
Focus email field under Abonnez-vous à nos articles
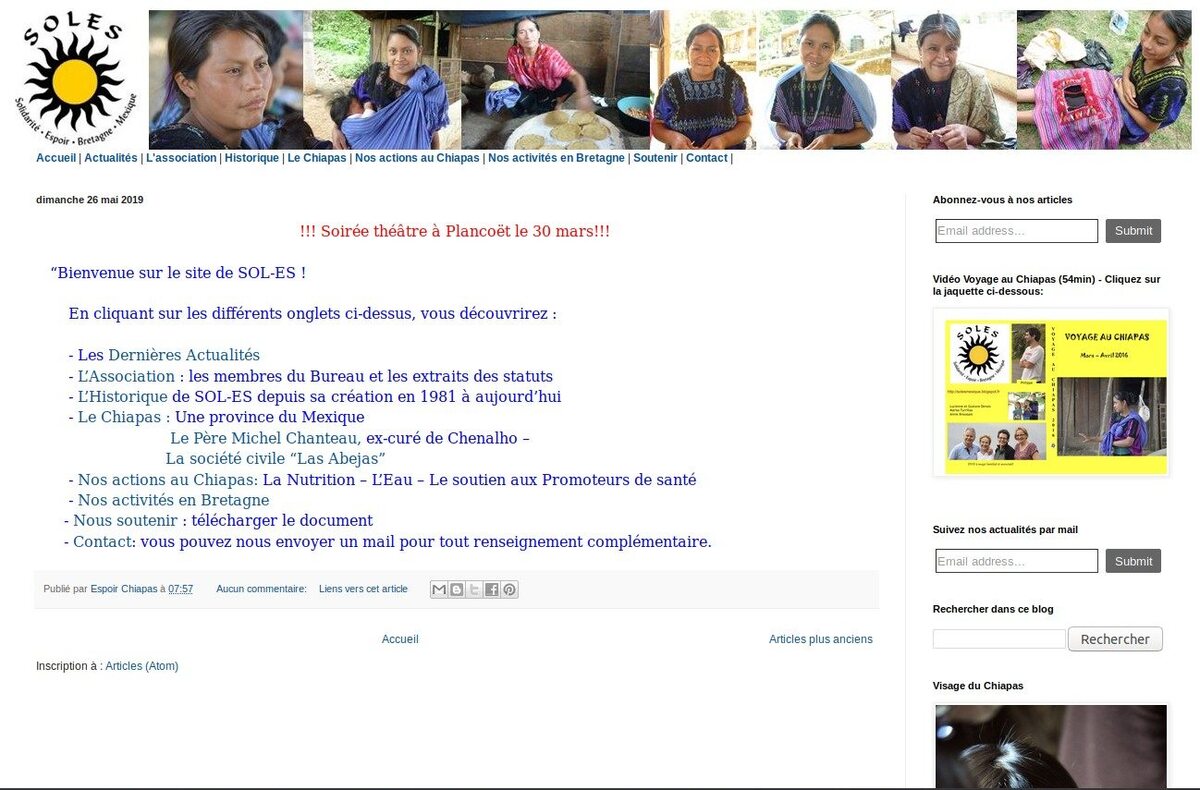(x=1017, y=231)
